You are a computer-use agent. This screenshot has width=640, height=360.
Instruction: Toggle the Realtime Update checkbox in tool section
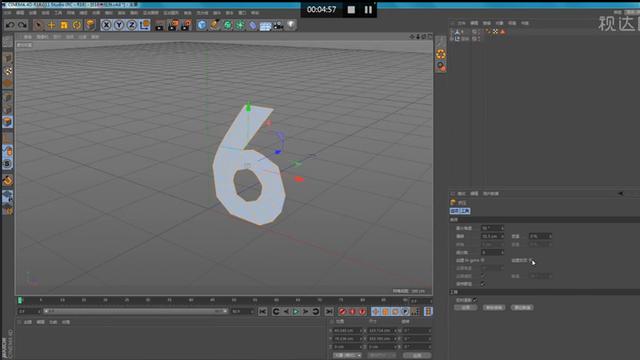tap(475, 300)
